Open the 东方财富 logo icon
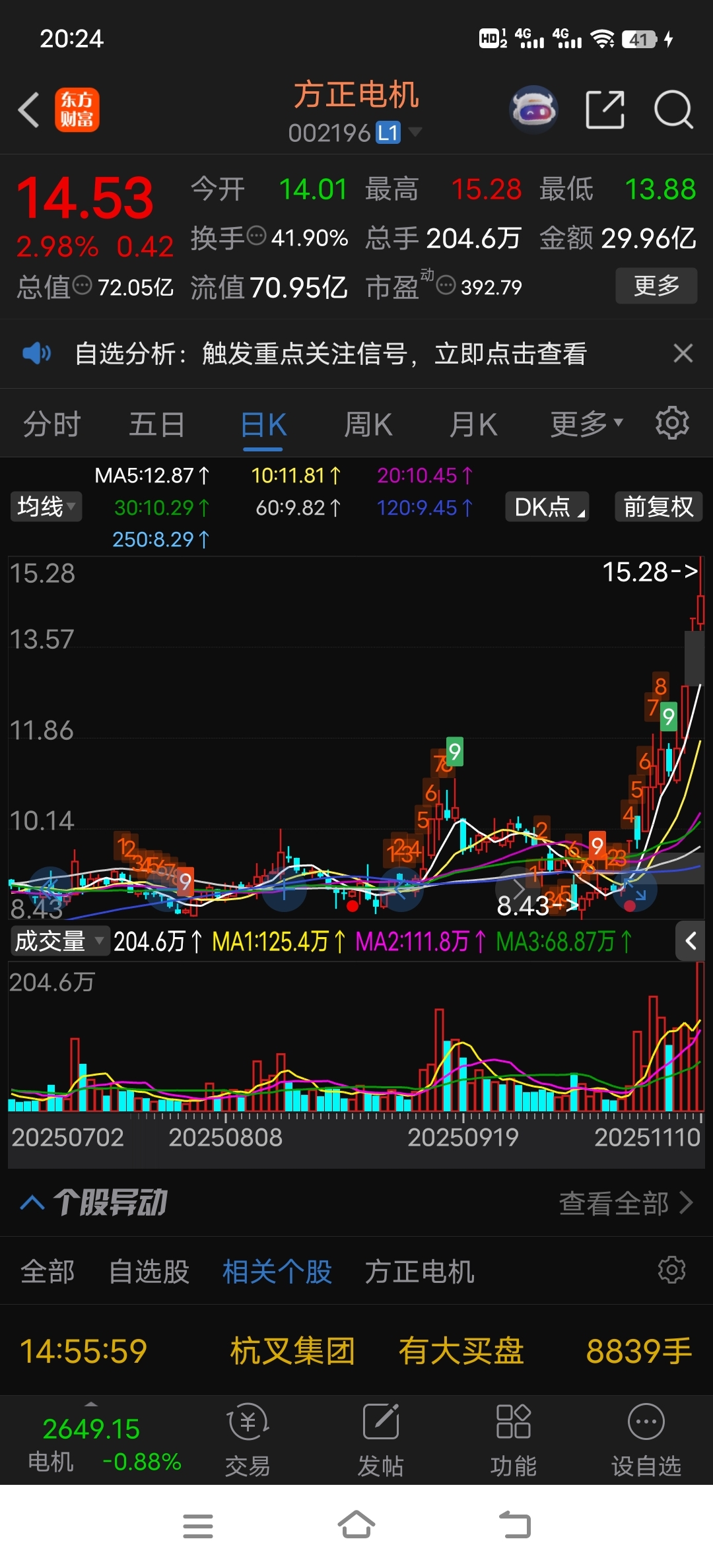The image size is (713, 1568). [x=77, y=110]
